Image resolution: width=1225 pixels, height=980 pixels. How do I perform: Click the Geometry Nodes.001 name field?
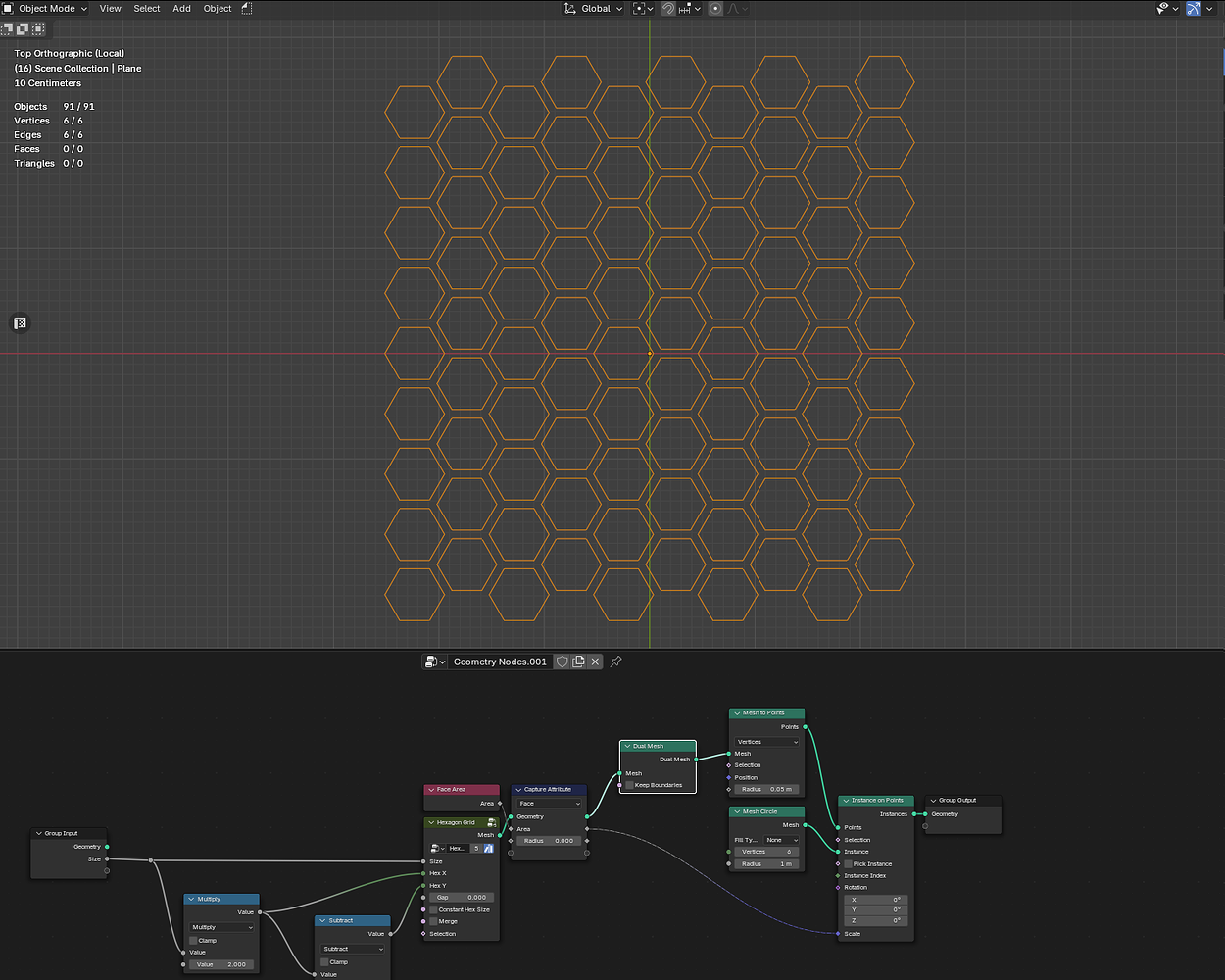(x=500, y=661)
